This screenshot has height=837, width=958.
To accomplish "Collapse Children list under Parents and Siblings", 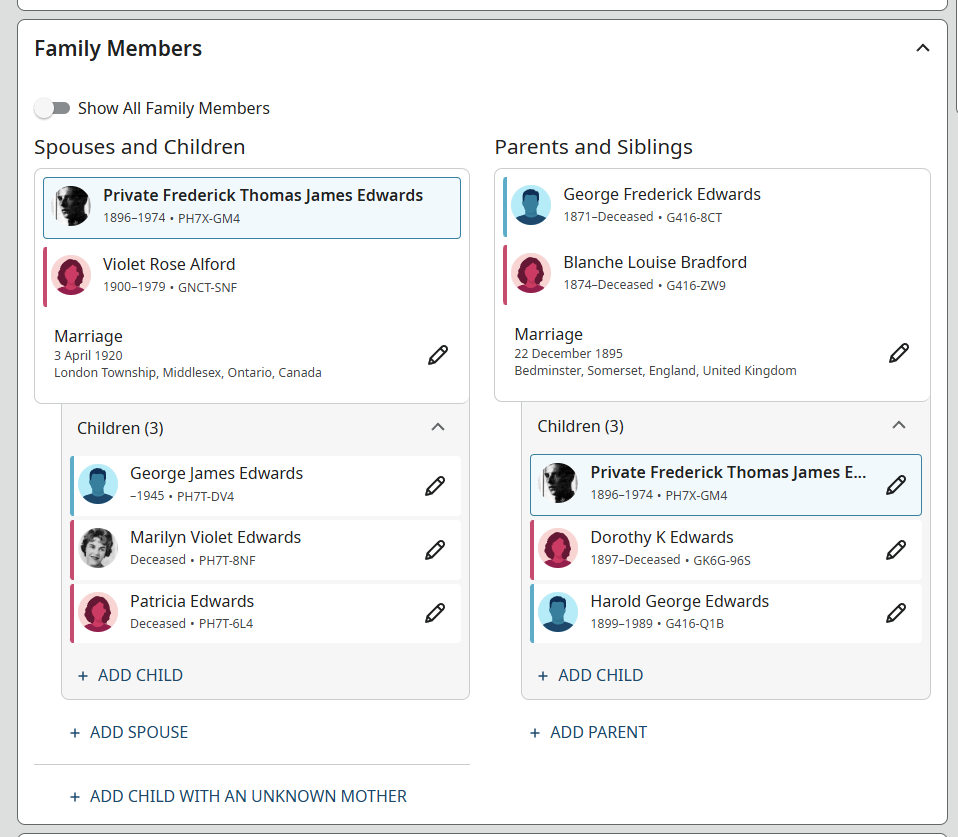I will click(x=898, y=425).
